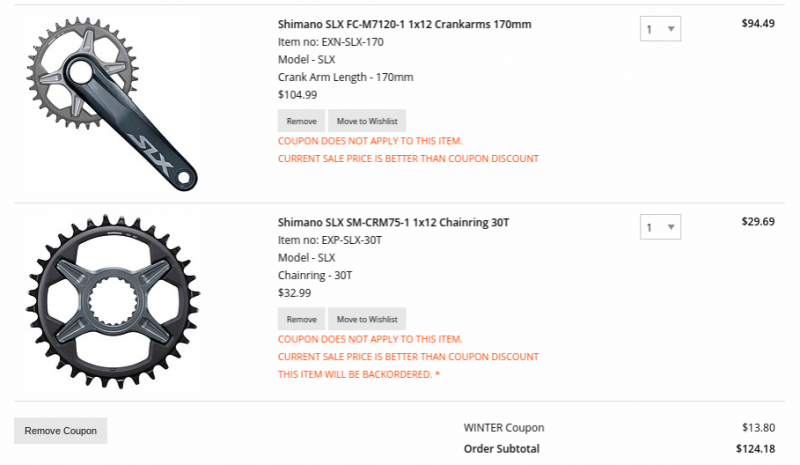This screenshot has width=800, height=465.
Task: Move the 30T chainring to wishlist
Action: (367, 319)
